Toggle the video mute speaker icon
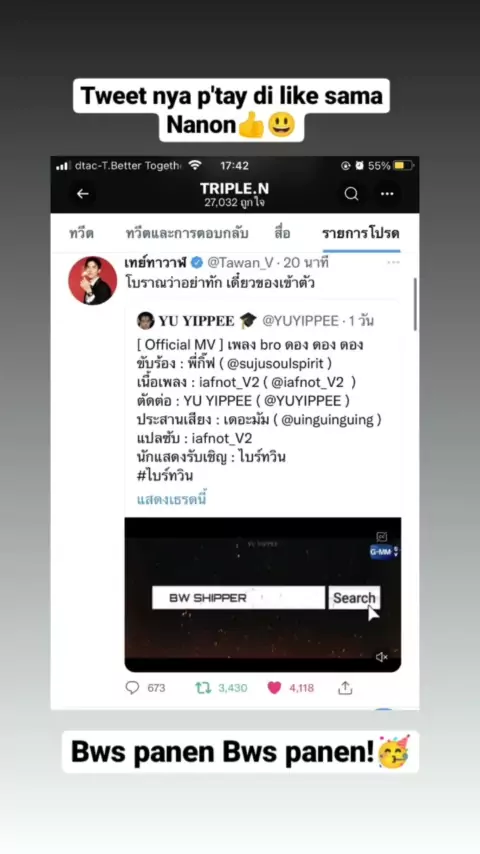The width and height of the screenshot is (480, 854). [x=381, y=657]
